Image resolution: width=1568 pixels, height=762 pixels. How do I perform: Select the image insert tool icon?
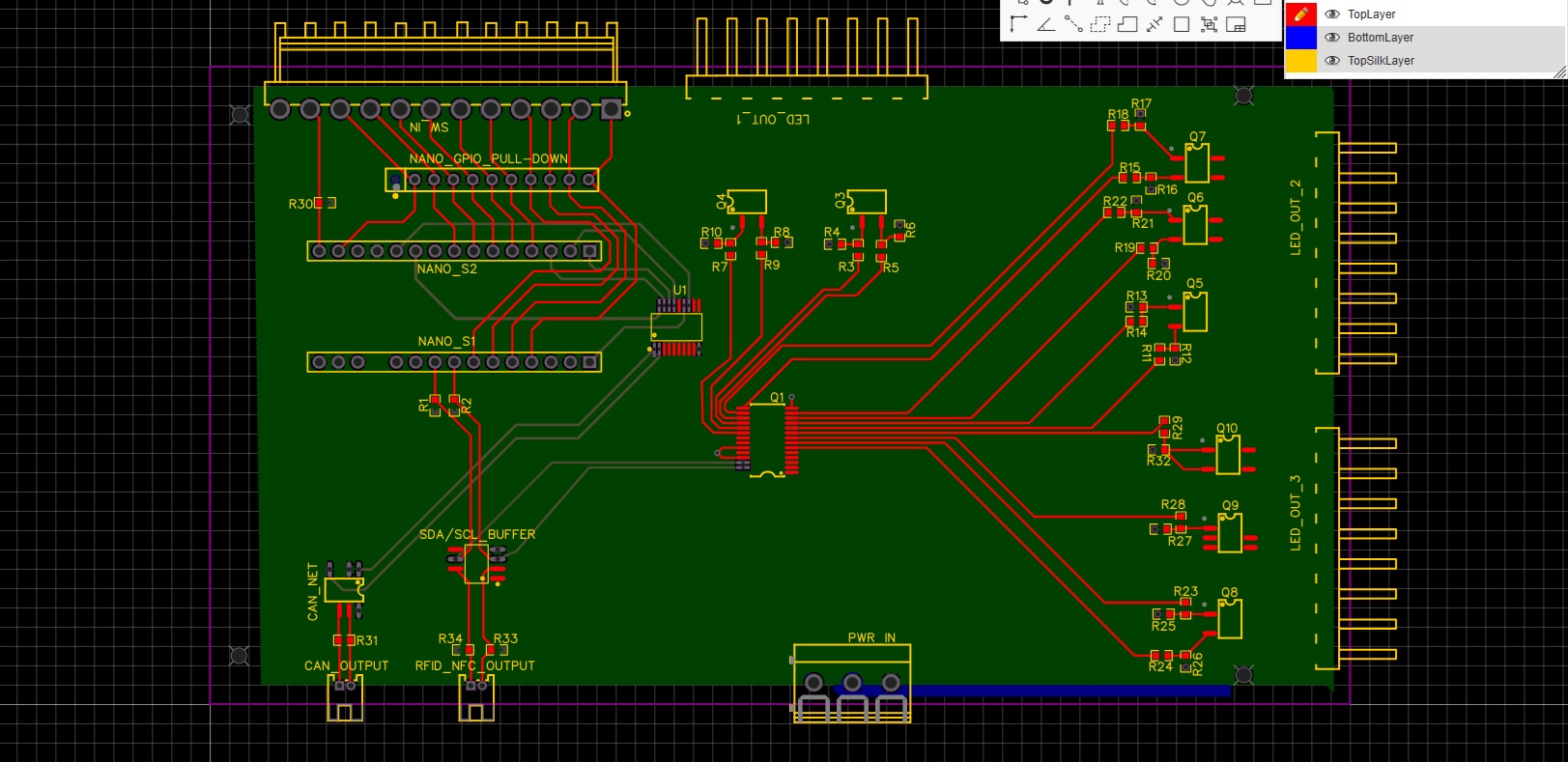click(1236, 24)
